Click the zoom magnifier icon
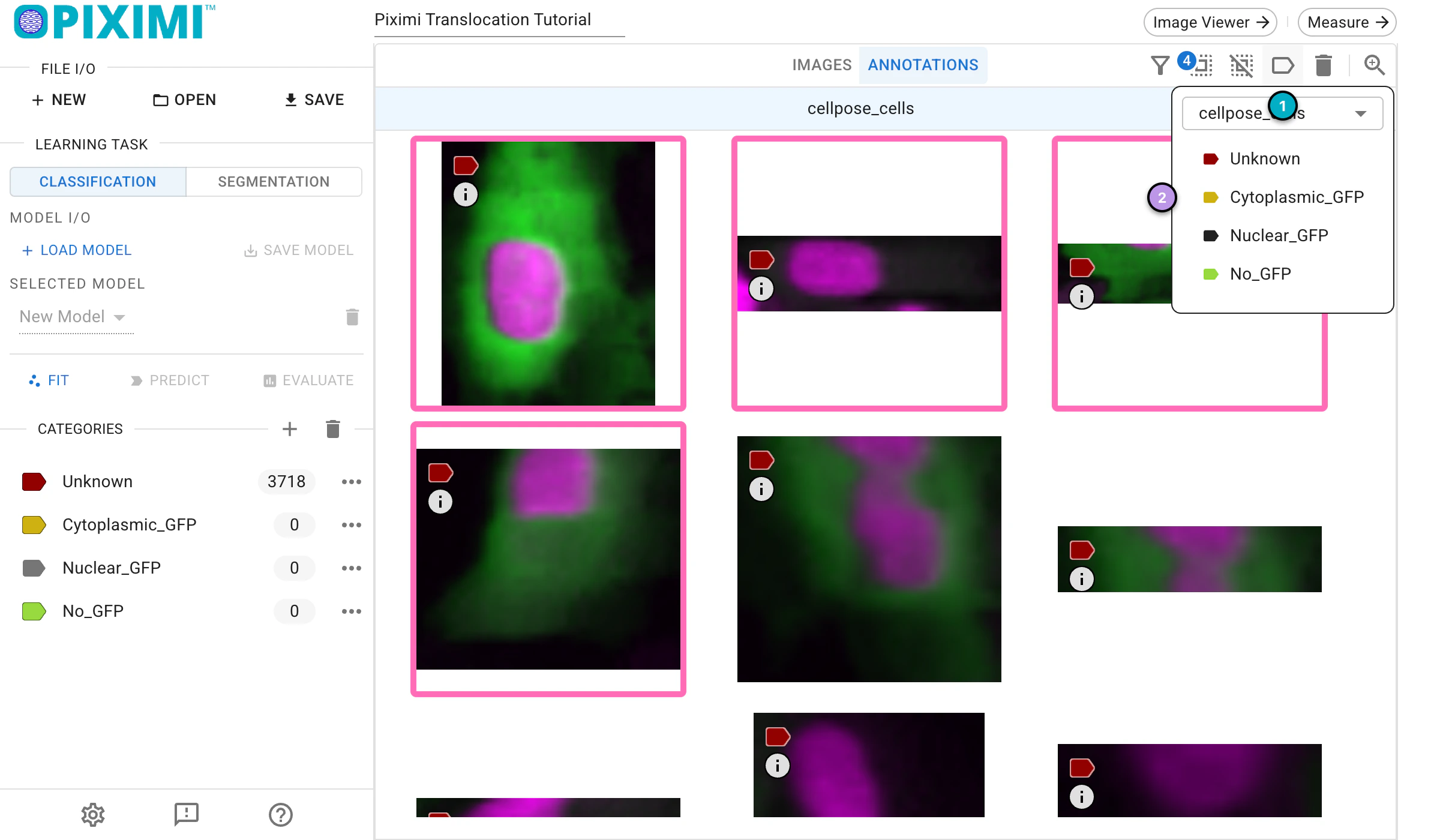Image resolution: width=1440 pixels, height=840 pixels. coord(1374,65)
